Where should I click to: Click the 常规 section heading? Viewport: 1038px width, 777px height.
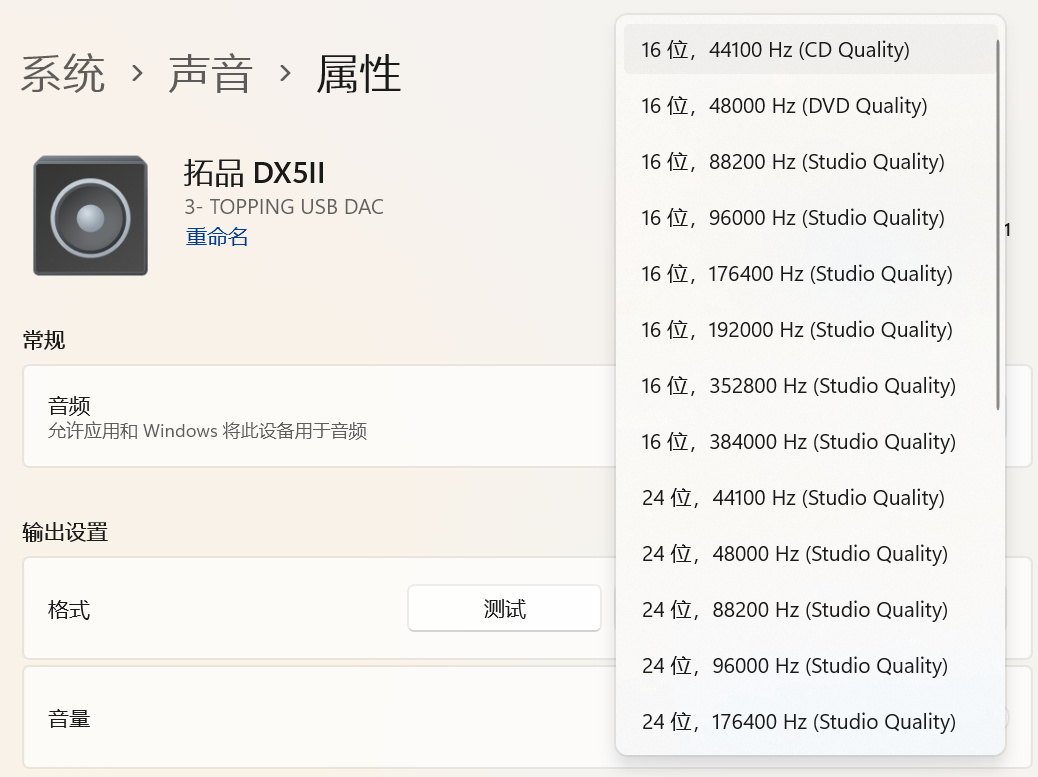point(44,340)
